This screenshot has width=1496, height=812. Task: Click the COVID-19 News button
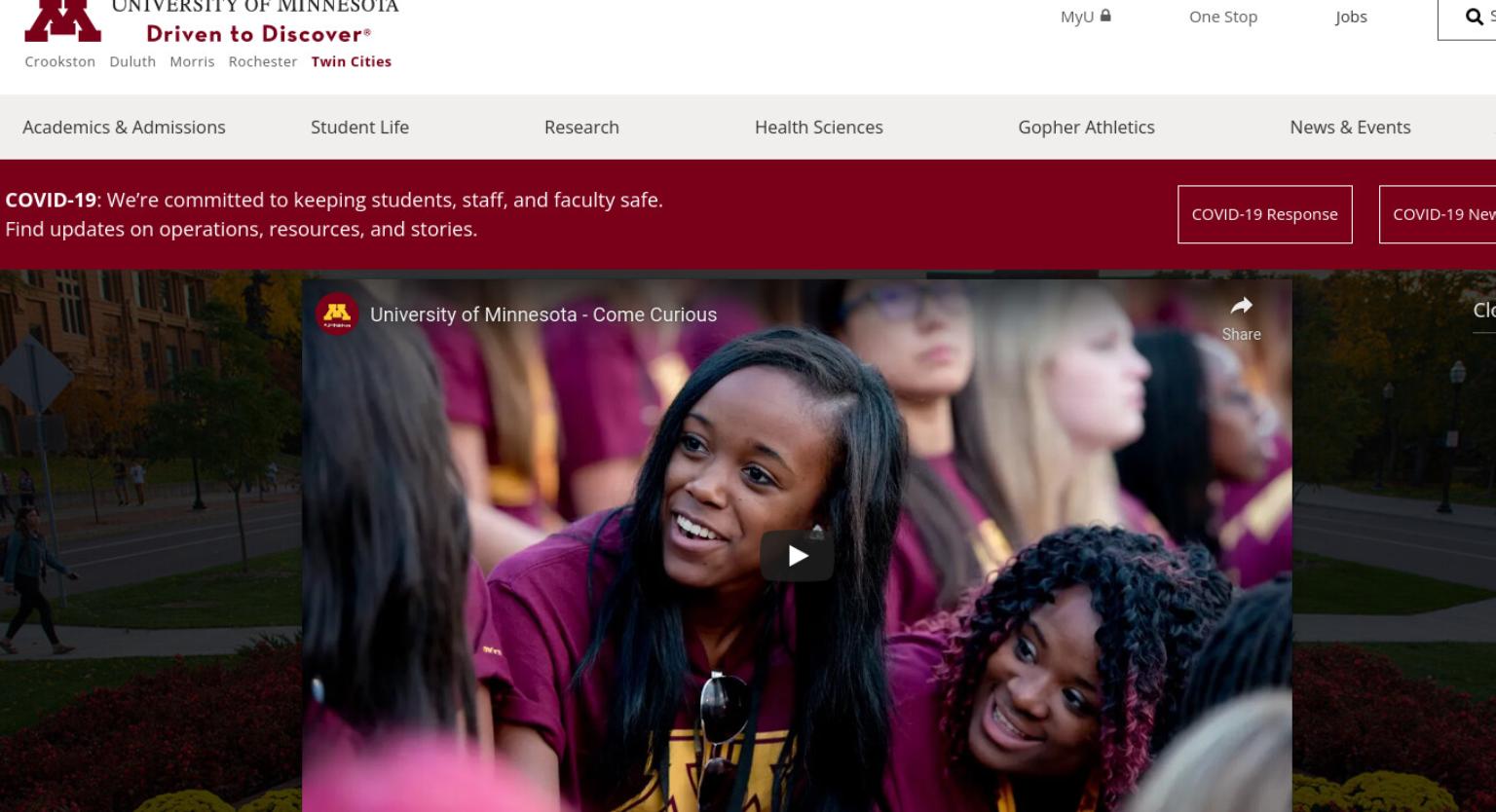point(1438,214)
